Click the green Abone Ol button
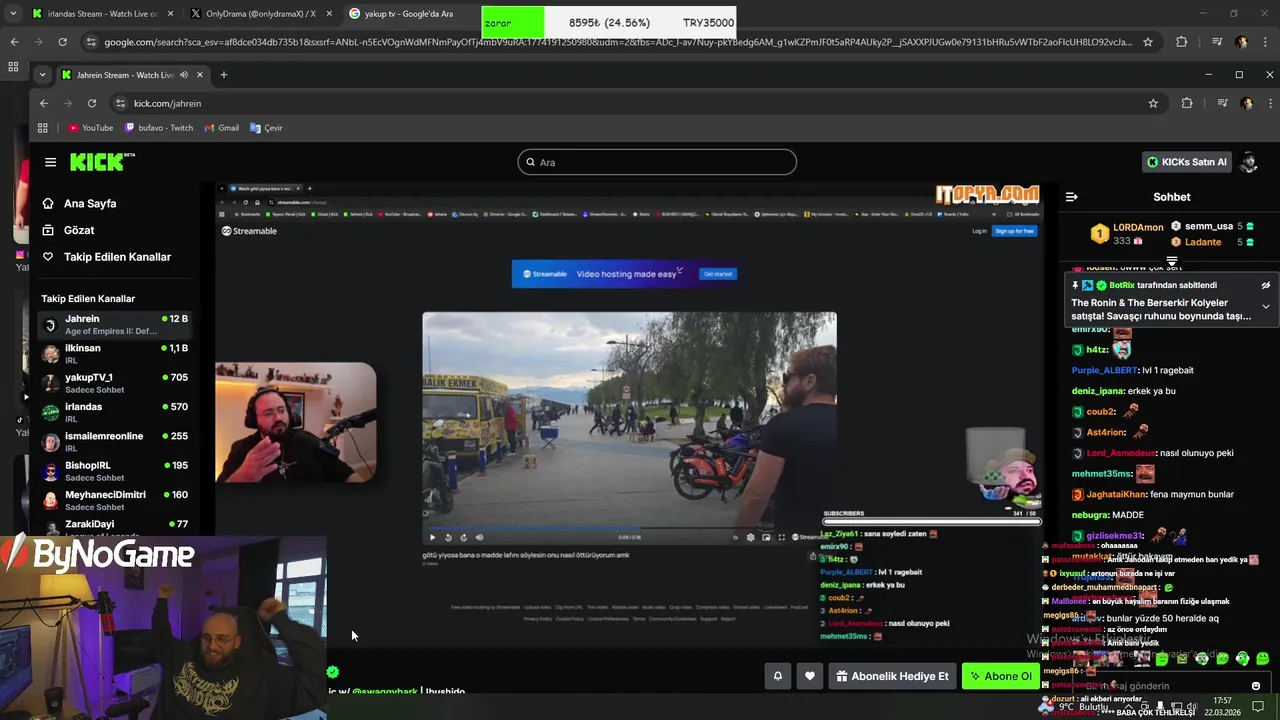This screenshot has height=720, width=1280. pyautogui.click(x=1000, y=676)
